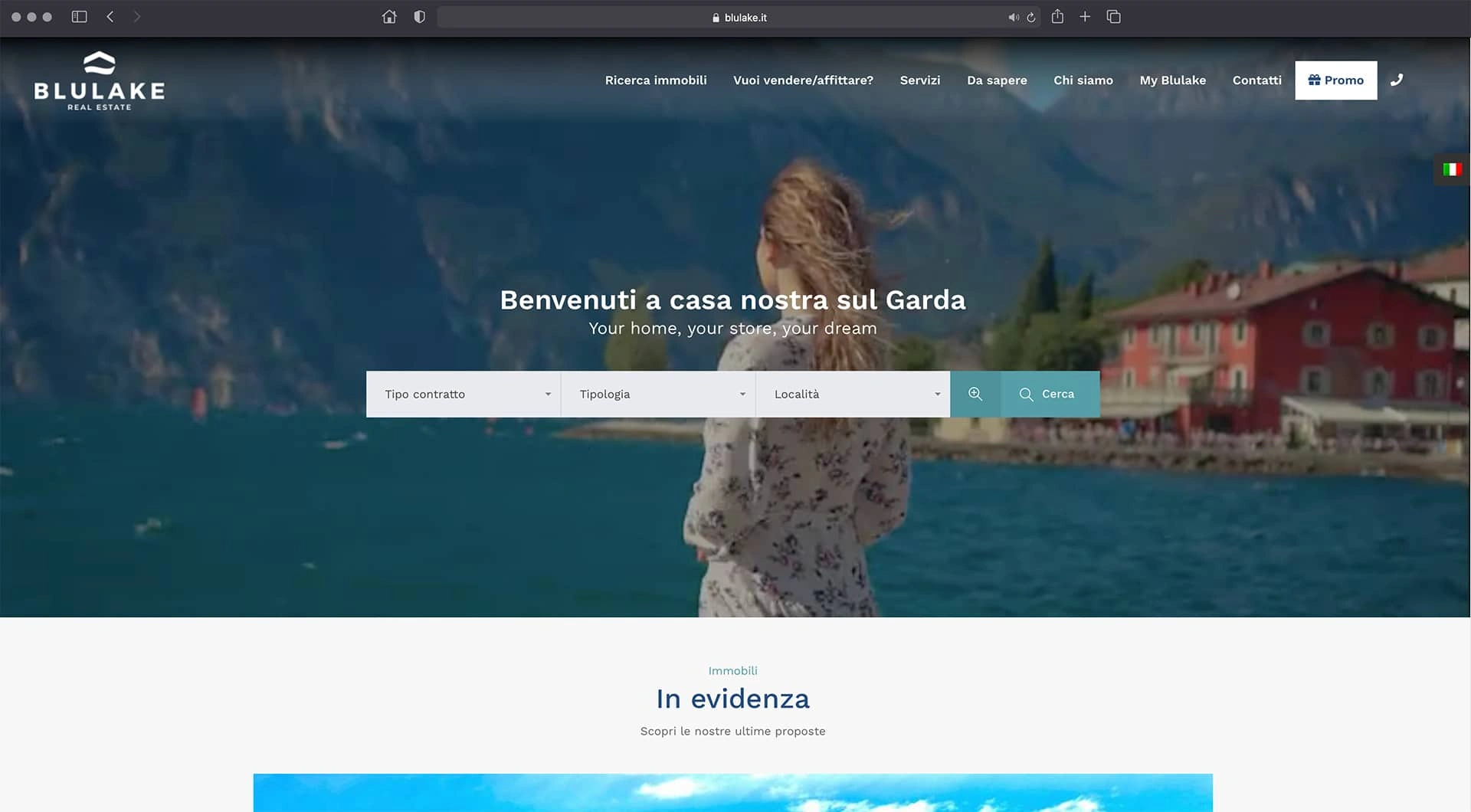The height and width of the screenshot is (812, 1471).
Task: Open the Ricerca immobili menu
Action: [656, 80]
